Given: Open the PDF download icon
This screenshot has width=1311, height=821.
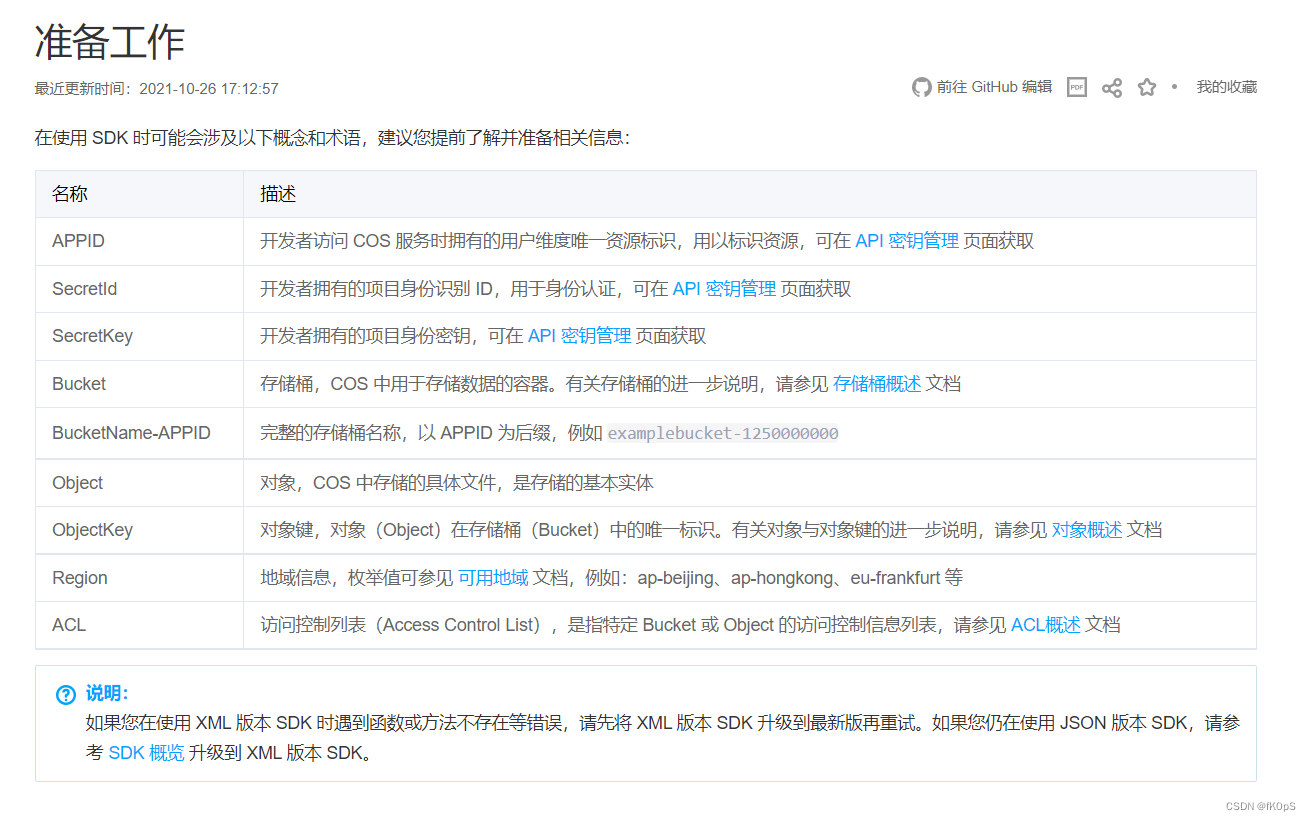Looking at the screenshot, I should point(1076,87).
